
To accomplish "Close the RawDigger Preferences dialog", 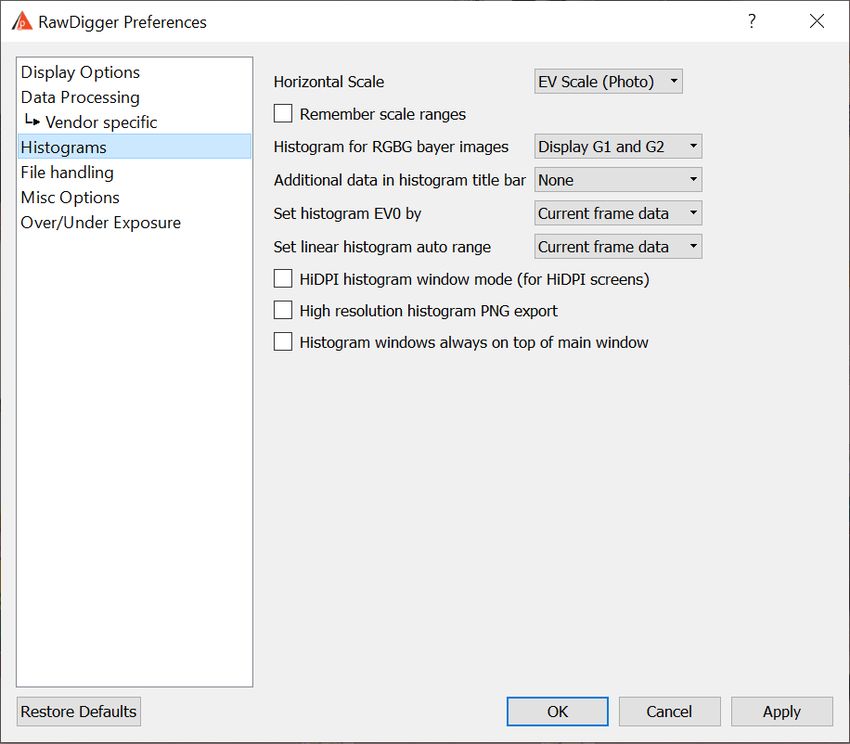I will 817,21.
